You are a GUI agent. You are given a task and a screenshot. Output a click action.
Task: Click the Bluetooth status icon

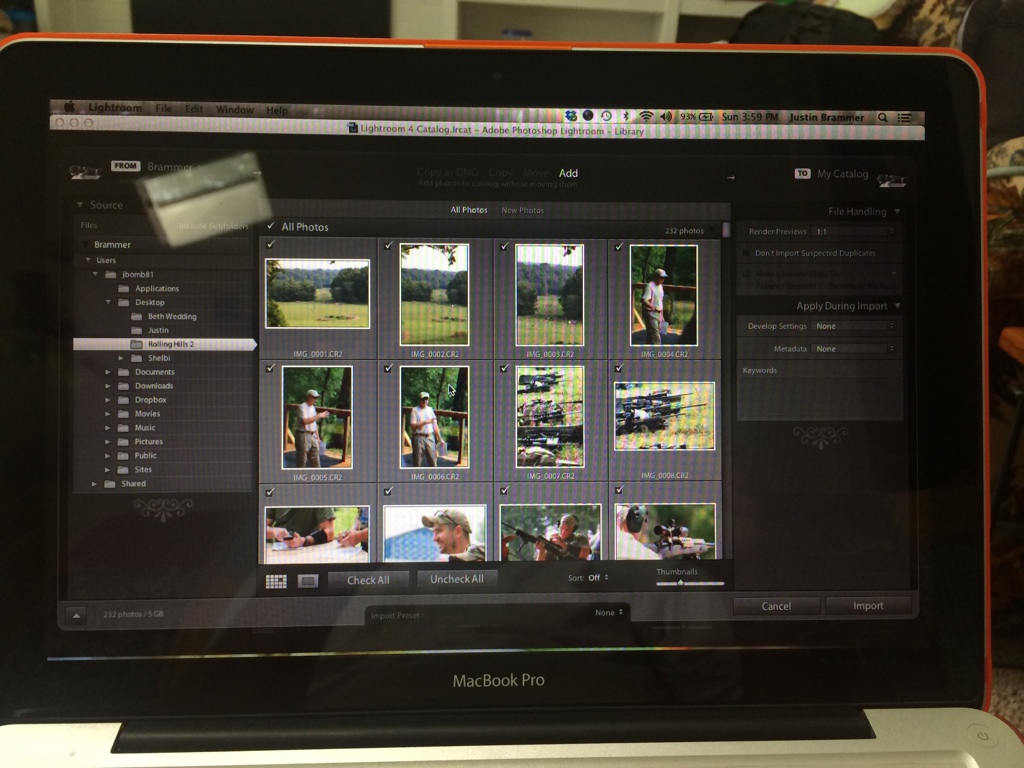point(625,116)
